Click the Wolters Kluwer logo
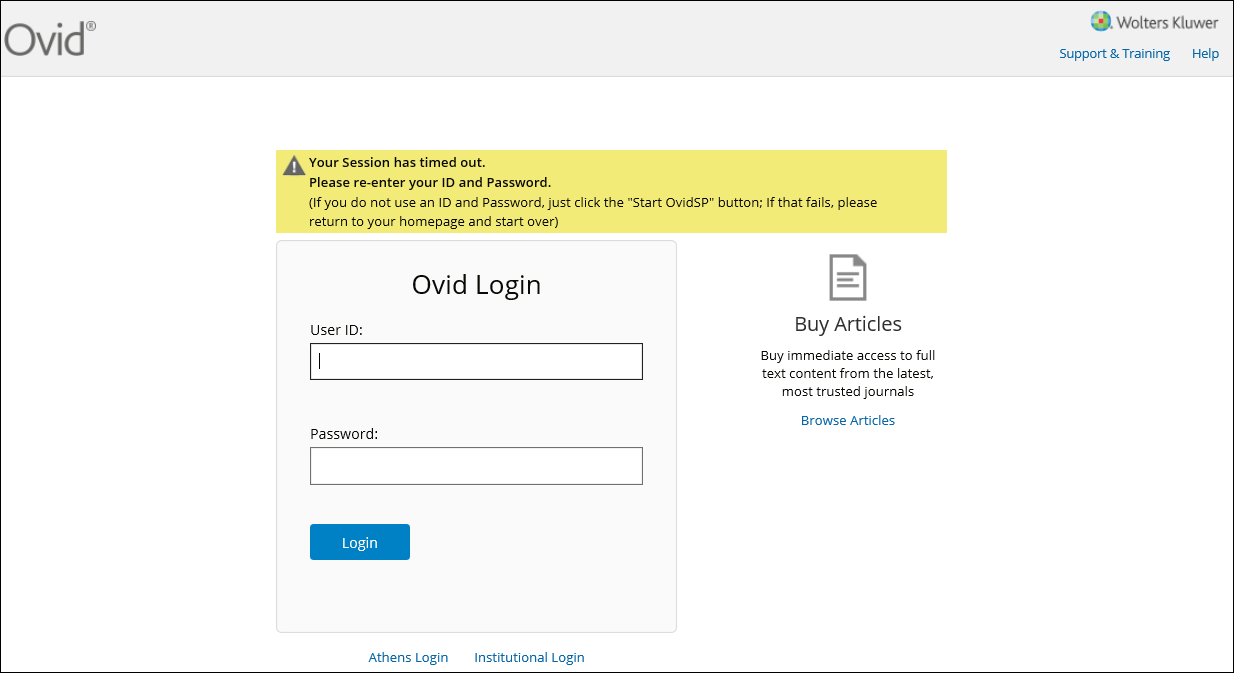The image size is (1234, 673). 1154,21
